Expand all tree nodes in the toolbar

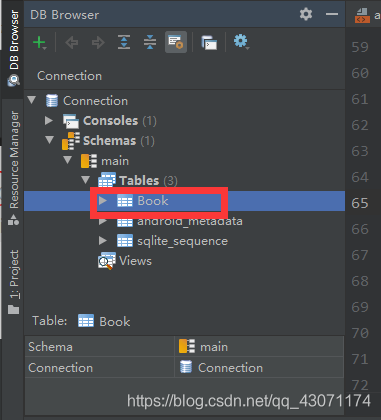tap(124, 42)
